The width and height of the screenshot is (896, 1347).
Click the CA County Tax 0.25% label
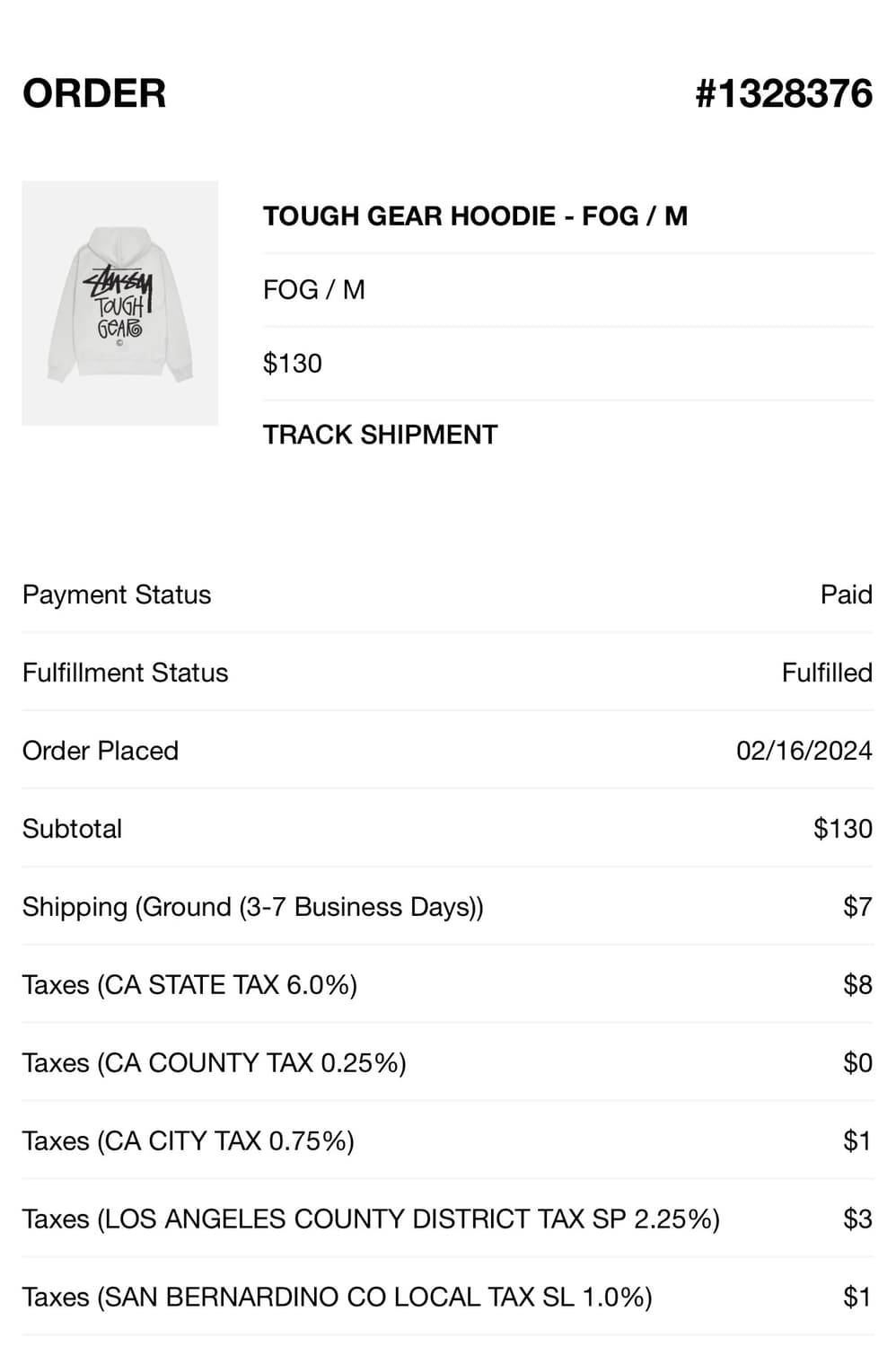point(214,1063)
